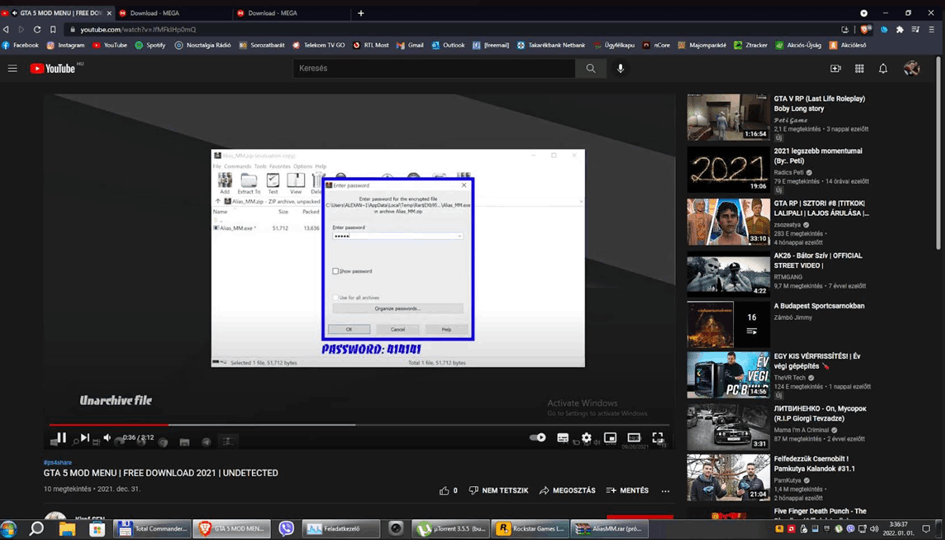Mute the video volume
Image resolution: width=945 pixels, height=540 pixels.
(x=107, y=438)
